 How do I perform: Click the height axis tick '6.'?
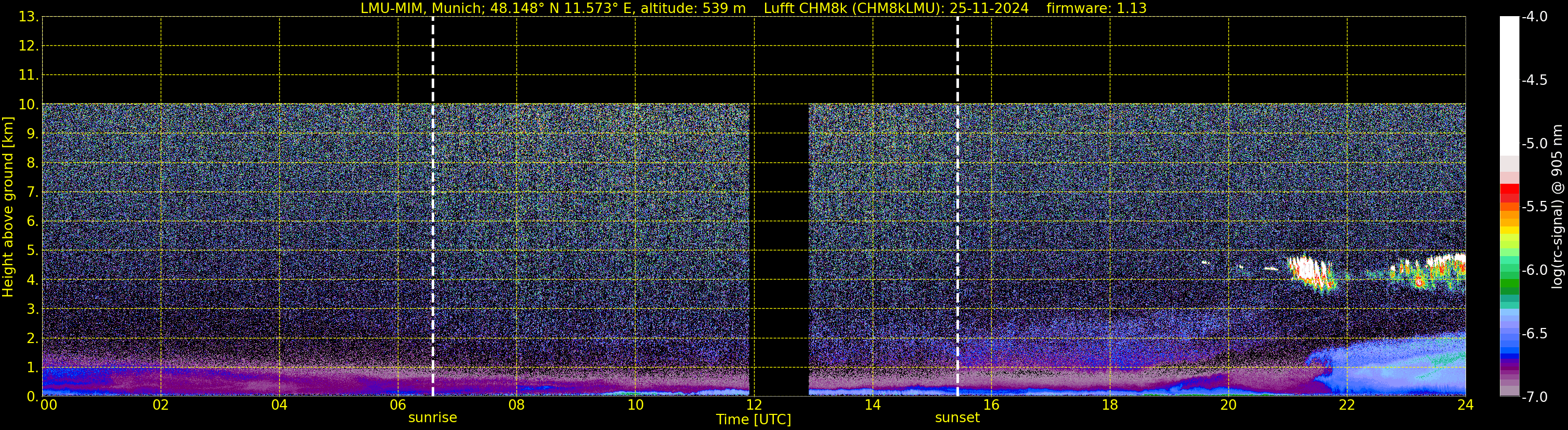32,222
